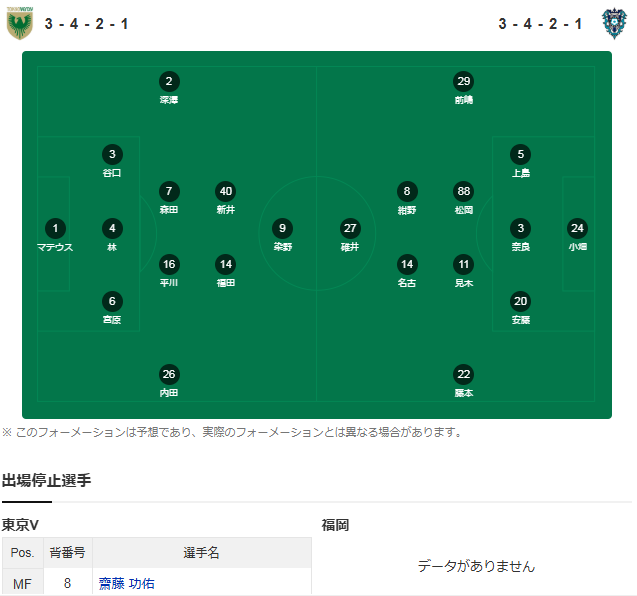Click the 選手名 column header
Image resolution: width=637 pixels, height=596 pixels.
[x=201, y=553]
